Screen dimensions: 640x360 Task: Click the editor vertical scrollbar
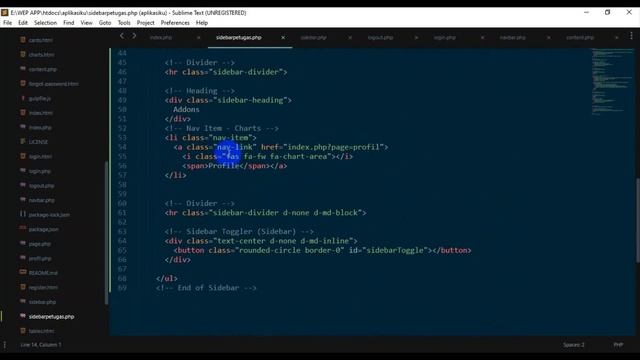(638, 220)
